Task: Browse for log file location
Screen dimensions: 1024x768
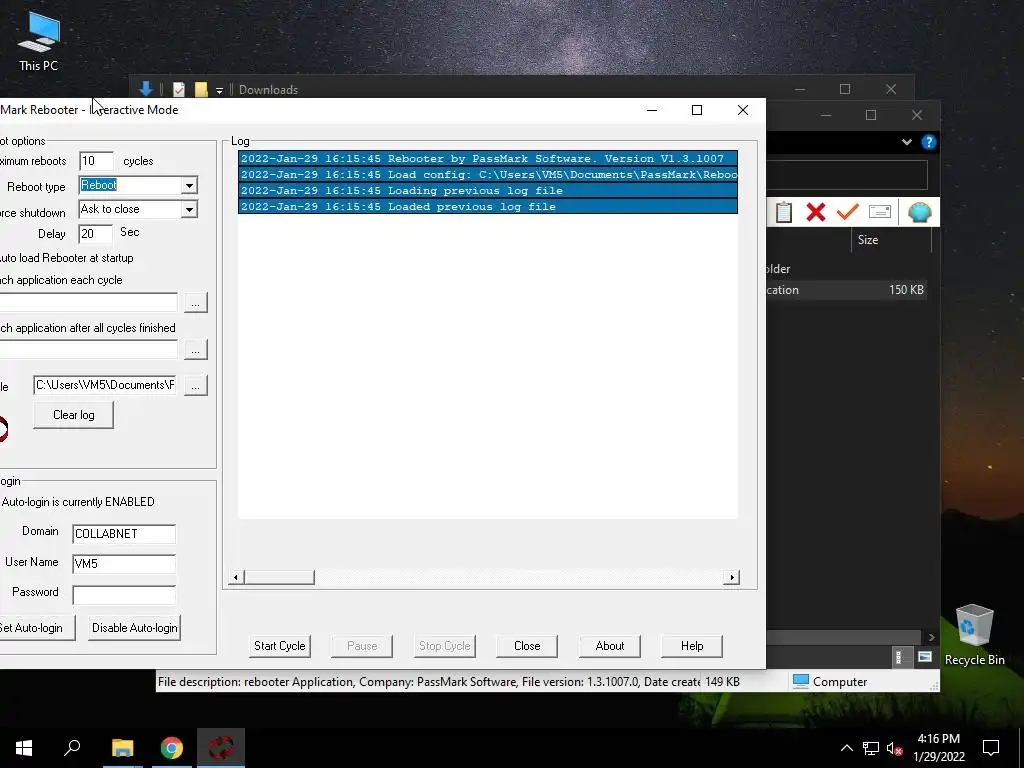Action: pyautogui.click(x=196, y=385)
